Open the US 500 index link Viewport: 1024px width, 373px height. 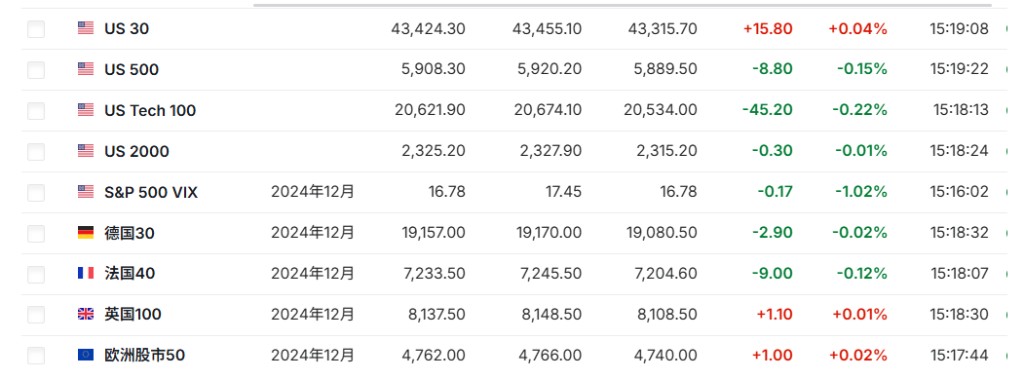pos(131,69)
